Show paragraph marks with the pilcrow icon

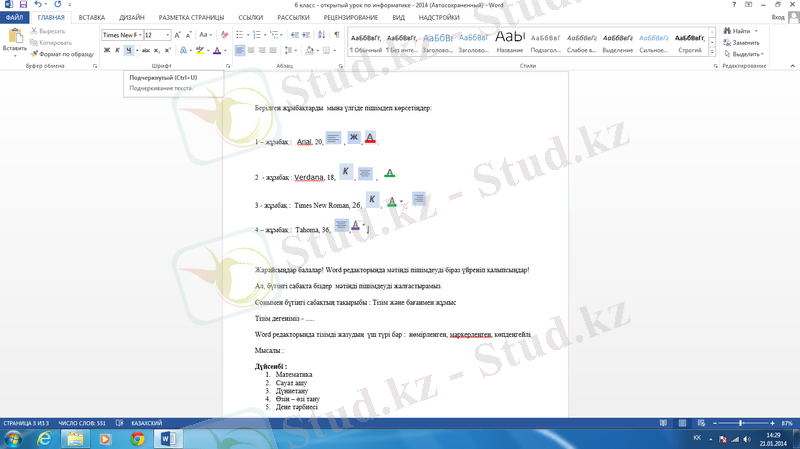point(337,35)
